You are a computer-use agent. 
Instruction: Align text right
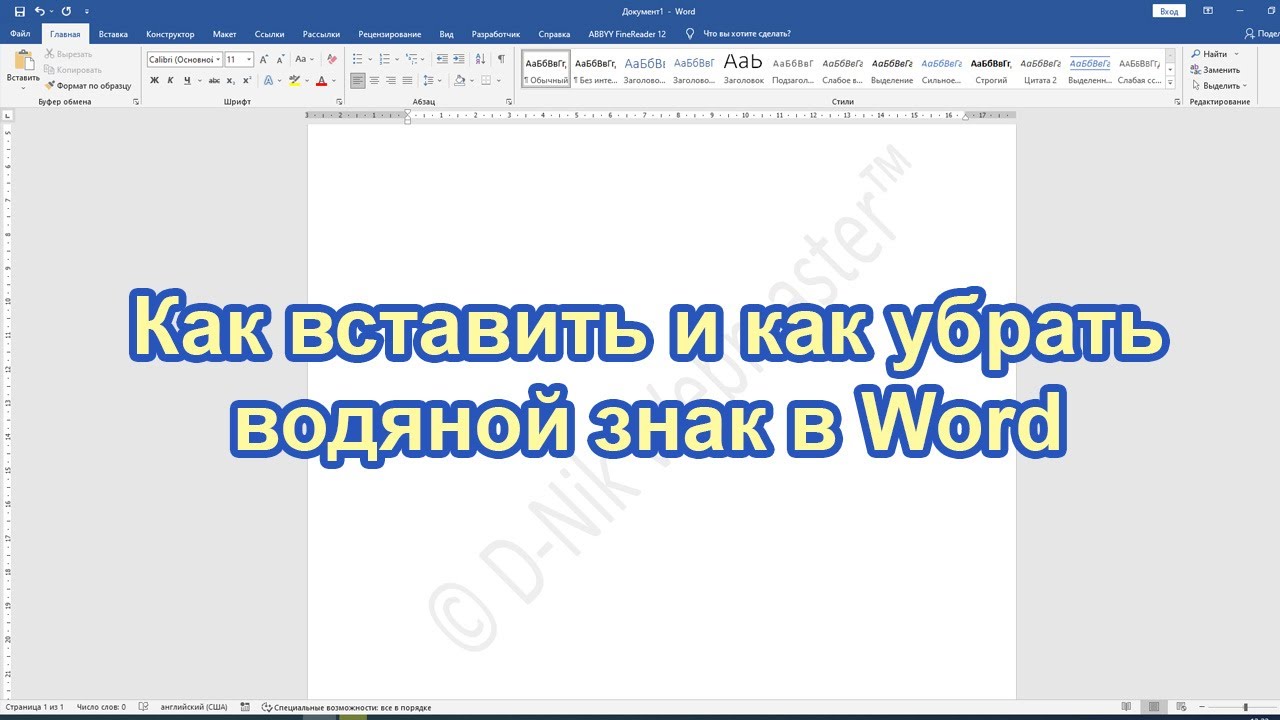(x=390, y=80)
